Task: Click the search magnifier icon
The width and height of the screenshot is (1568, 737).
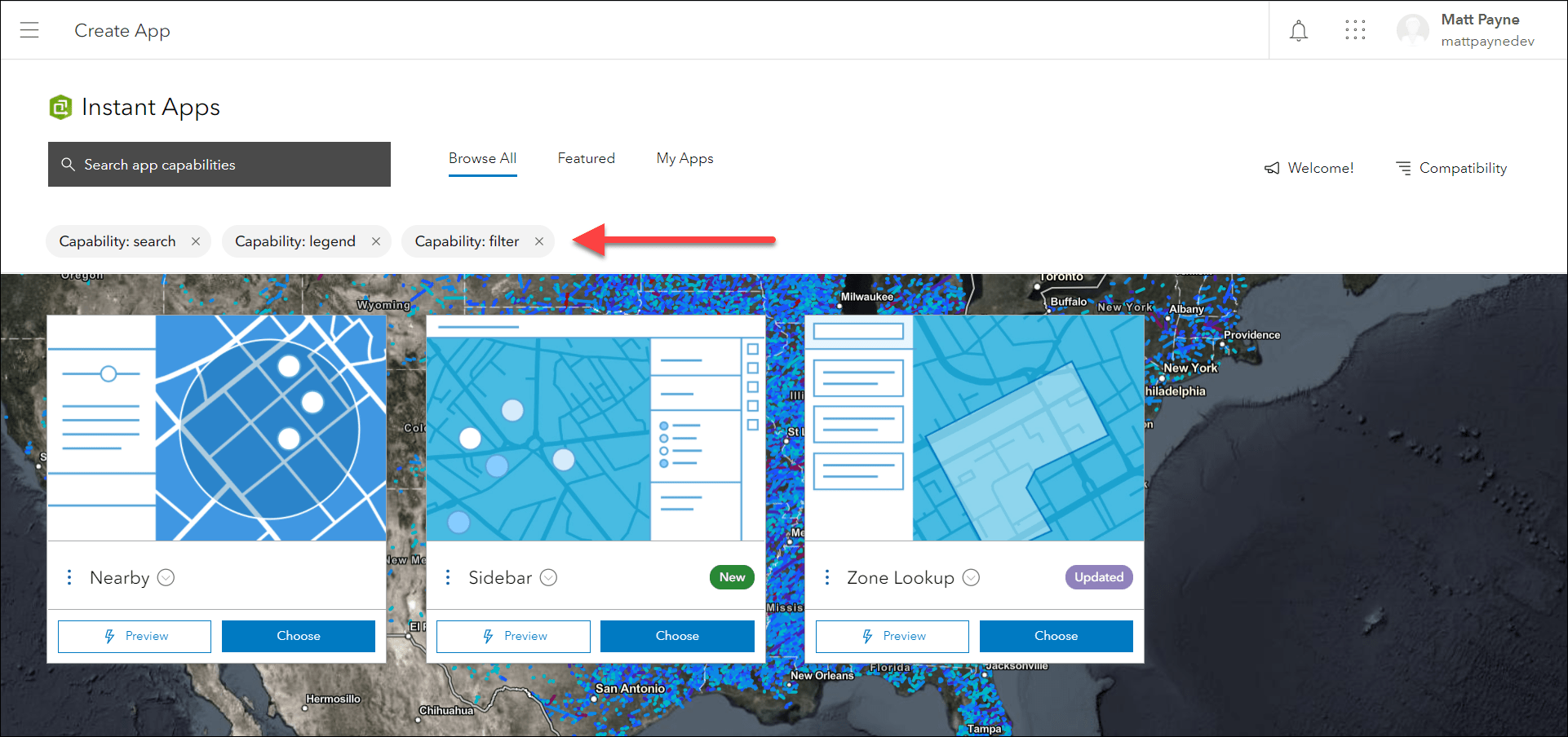Action: (69, 165)
